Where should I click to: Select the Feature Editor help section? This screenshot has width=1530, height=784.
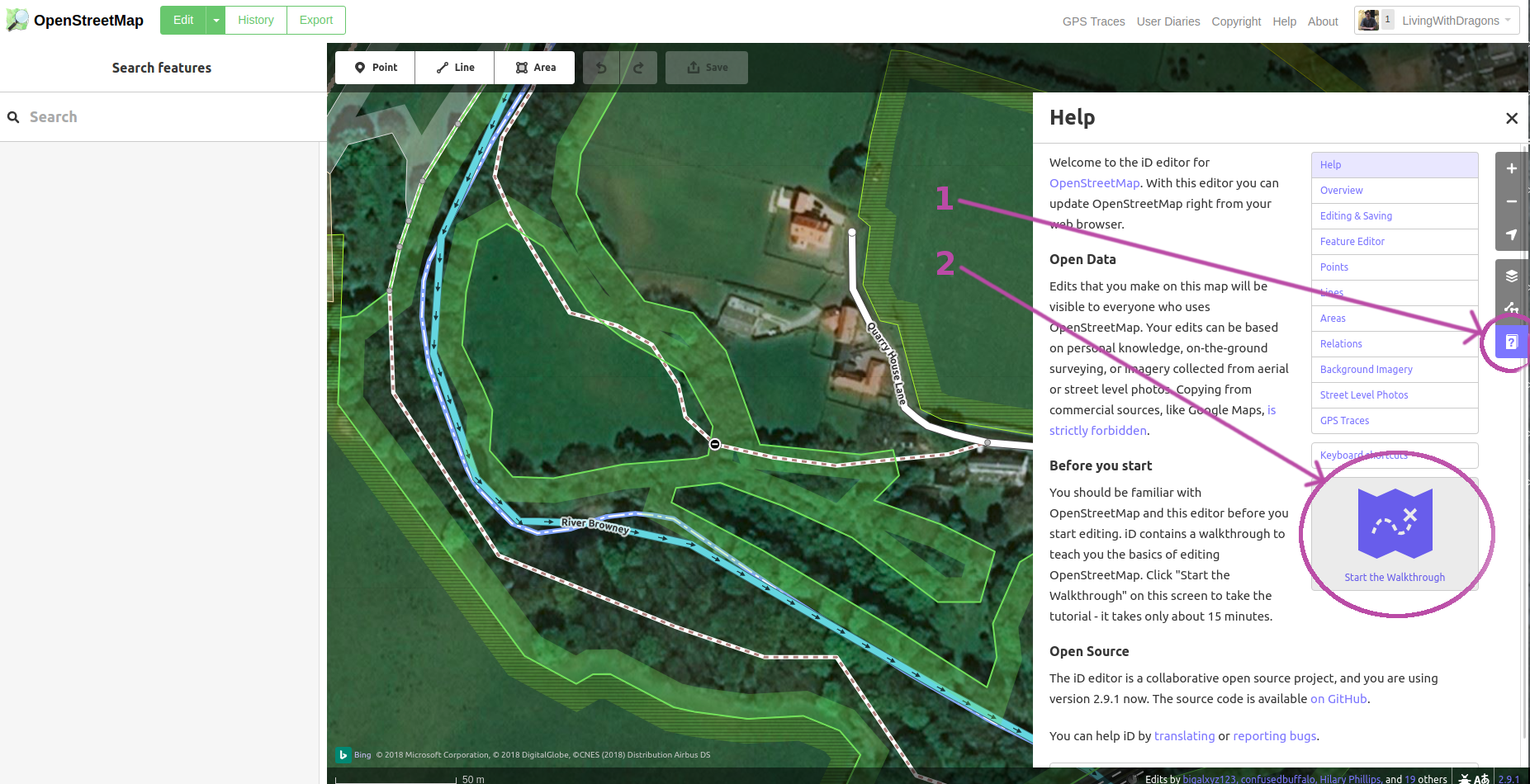pos(1395,242)
